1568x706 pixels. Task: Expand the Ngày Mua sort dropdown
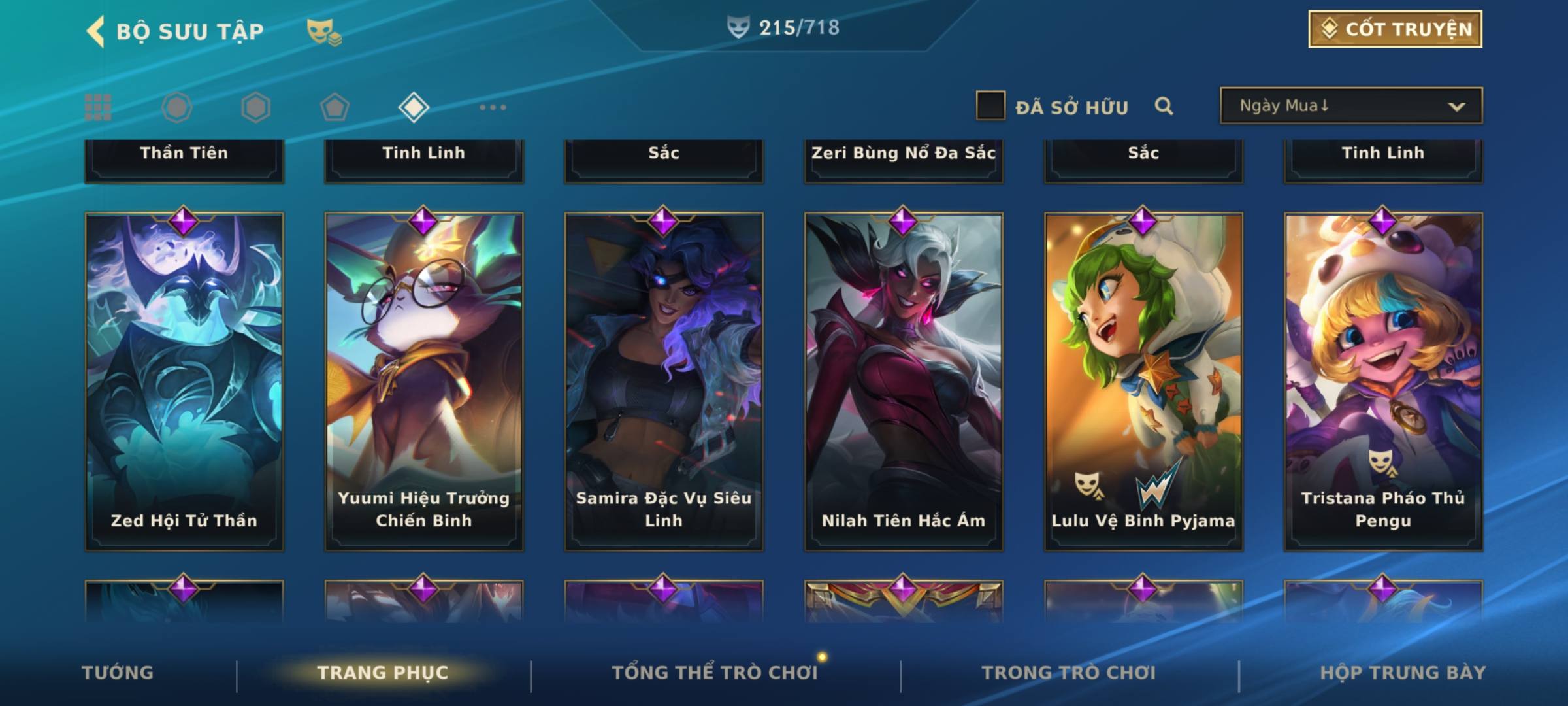coord(1351,105)
